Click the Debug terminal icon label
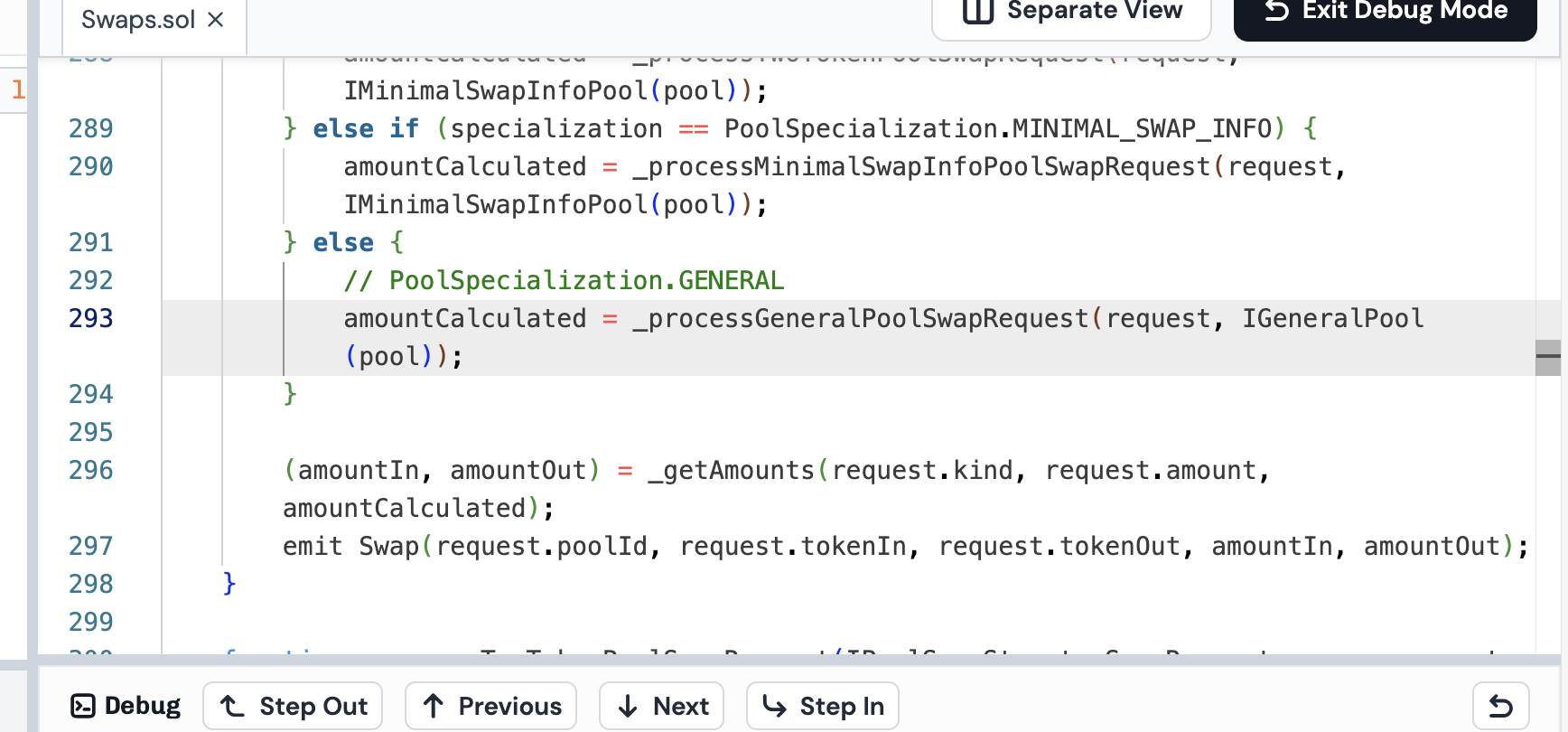This screenshot has height=732, width=1568. pos(126,706)
